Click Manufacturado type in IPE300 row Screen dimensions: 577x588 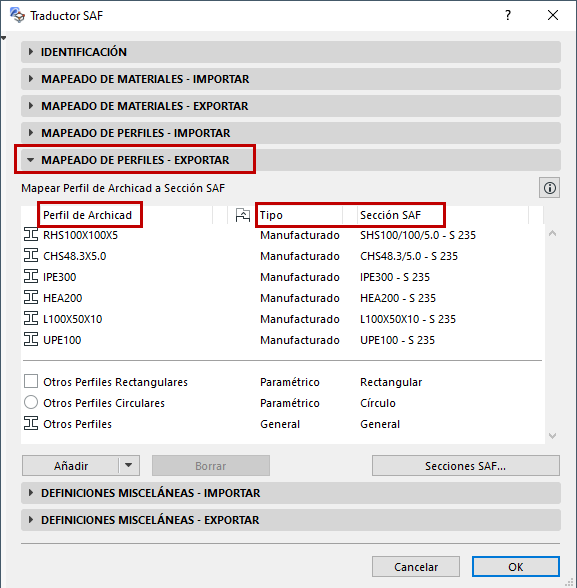coord(300,277)
